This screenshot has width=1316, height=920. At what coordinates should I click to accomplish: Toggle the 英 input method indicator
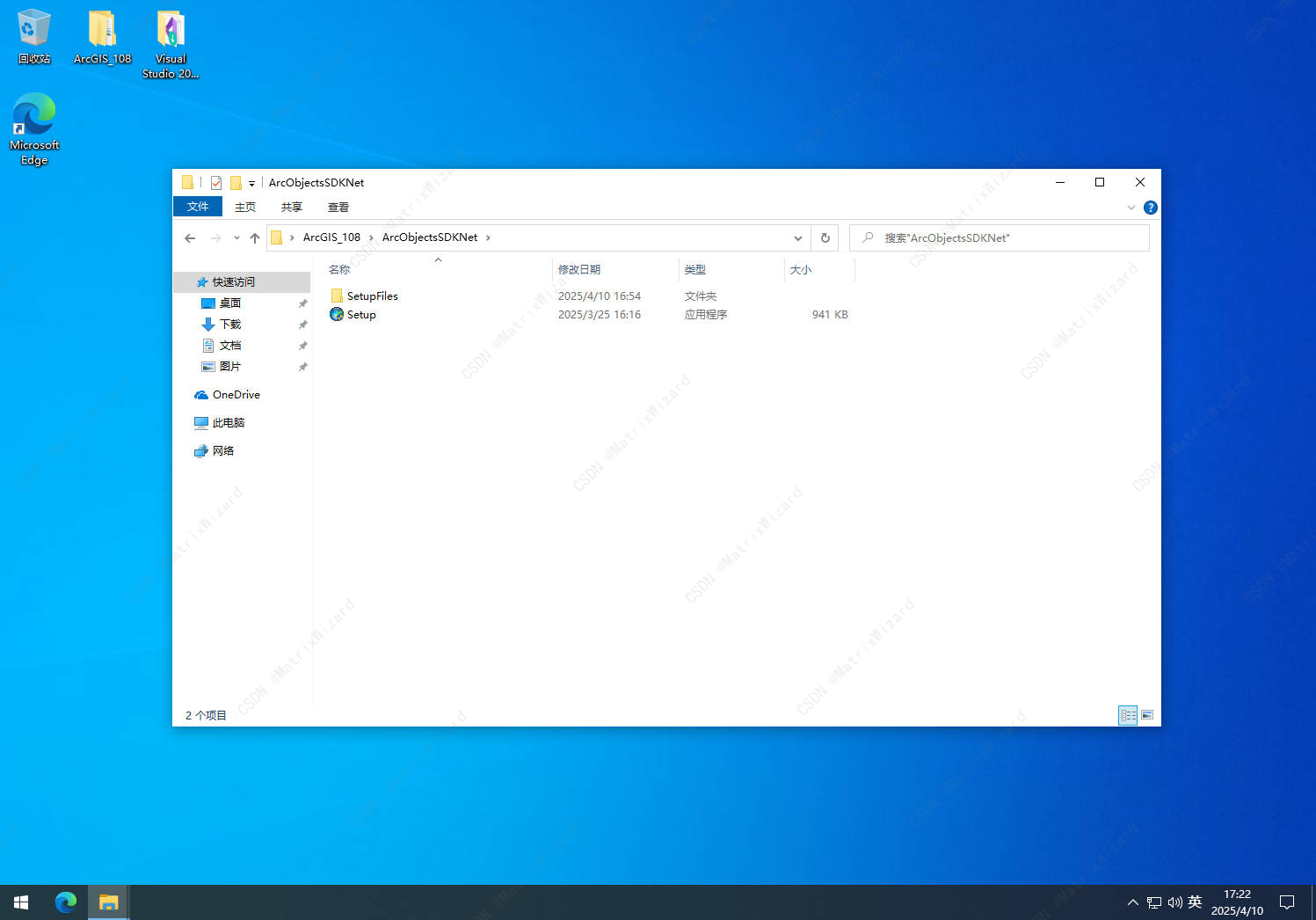click(1195, 902)
